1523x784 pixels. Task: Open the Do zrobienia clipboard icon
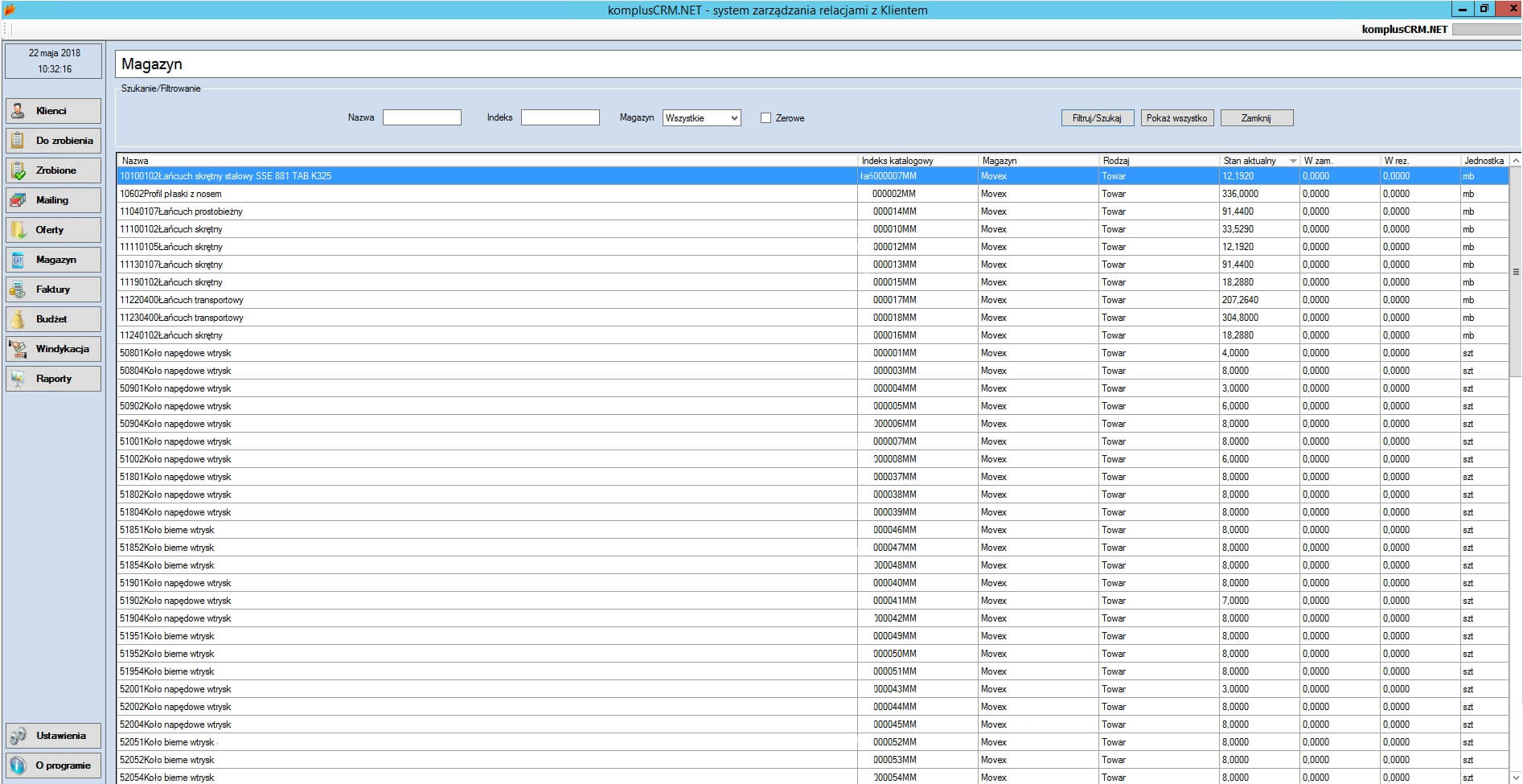[18, 141]
